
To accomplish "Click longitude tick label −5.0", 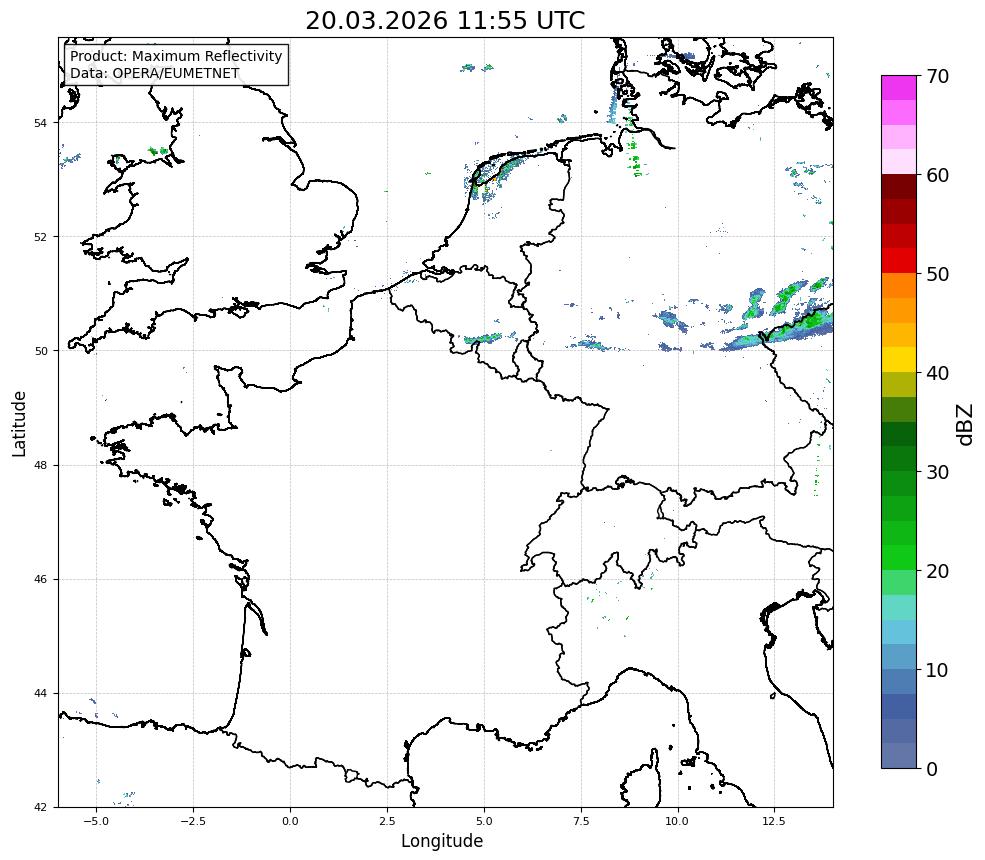I will [96, 821].
